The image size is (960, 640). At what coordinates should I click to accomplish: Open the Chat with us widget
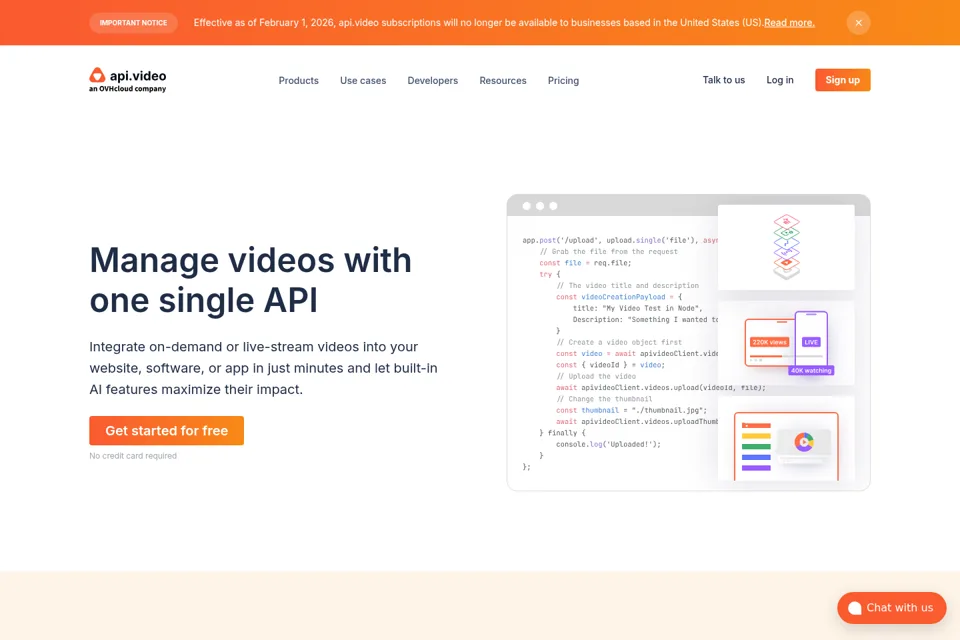click(x=891, y=608)
